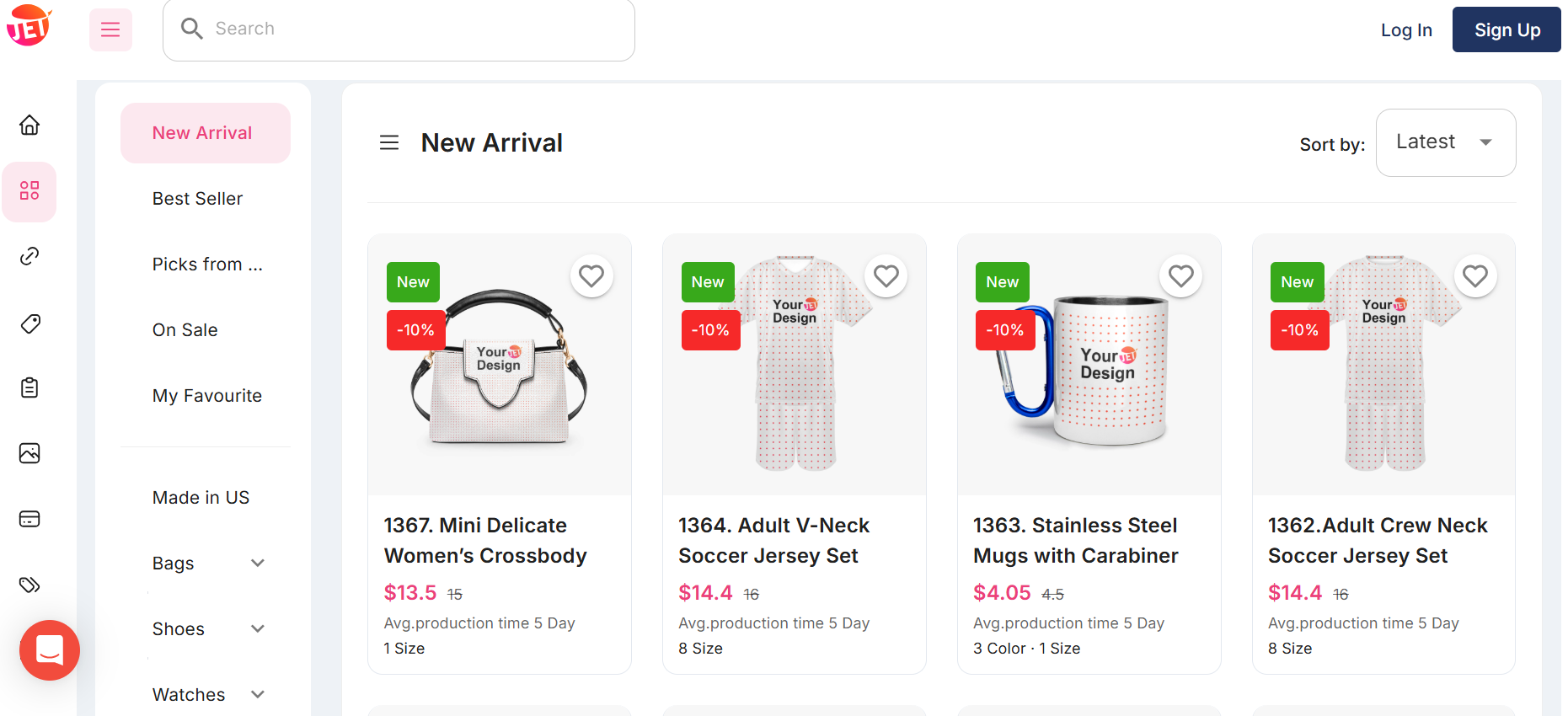Select the Best Seller category

pos(197,198)
